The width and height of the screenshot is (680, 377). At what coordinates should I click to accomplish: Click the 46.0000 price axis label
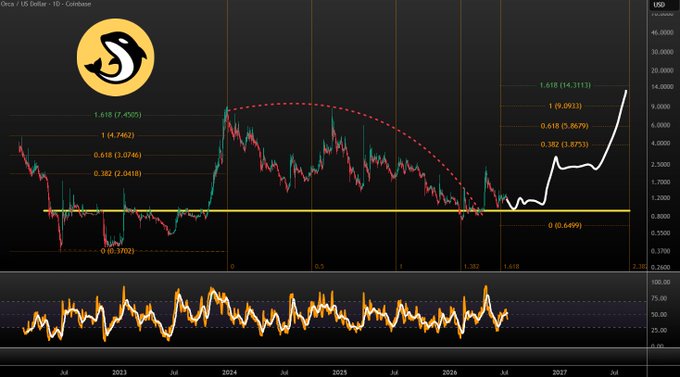[662, 33]
